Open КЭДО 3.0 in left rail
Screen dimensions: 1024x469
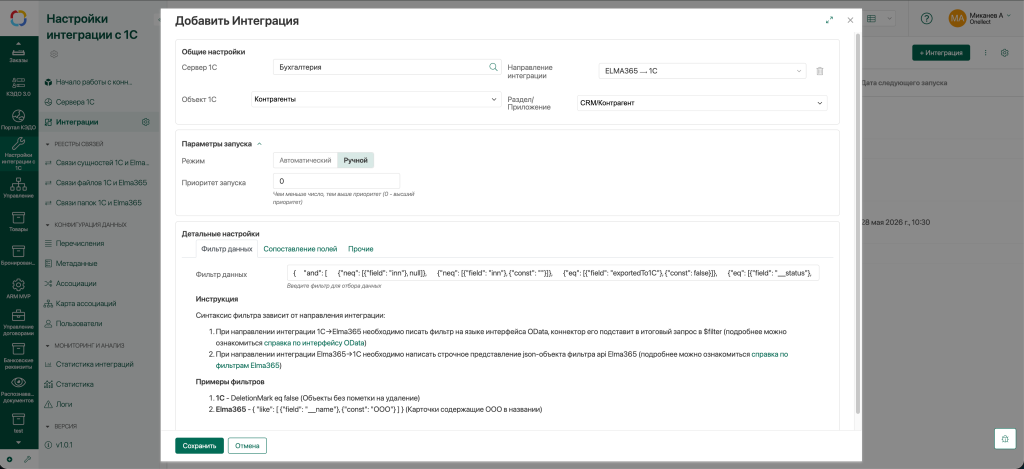tap(18, 86)
